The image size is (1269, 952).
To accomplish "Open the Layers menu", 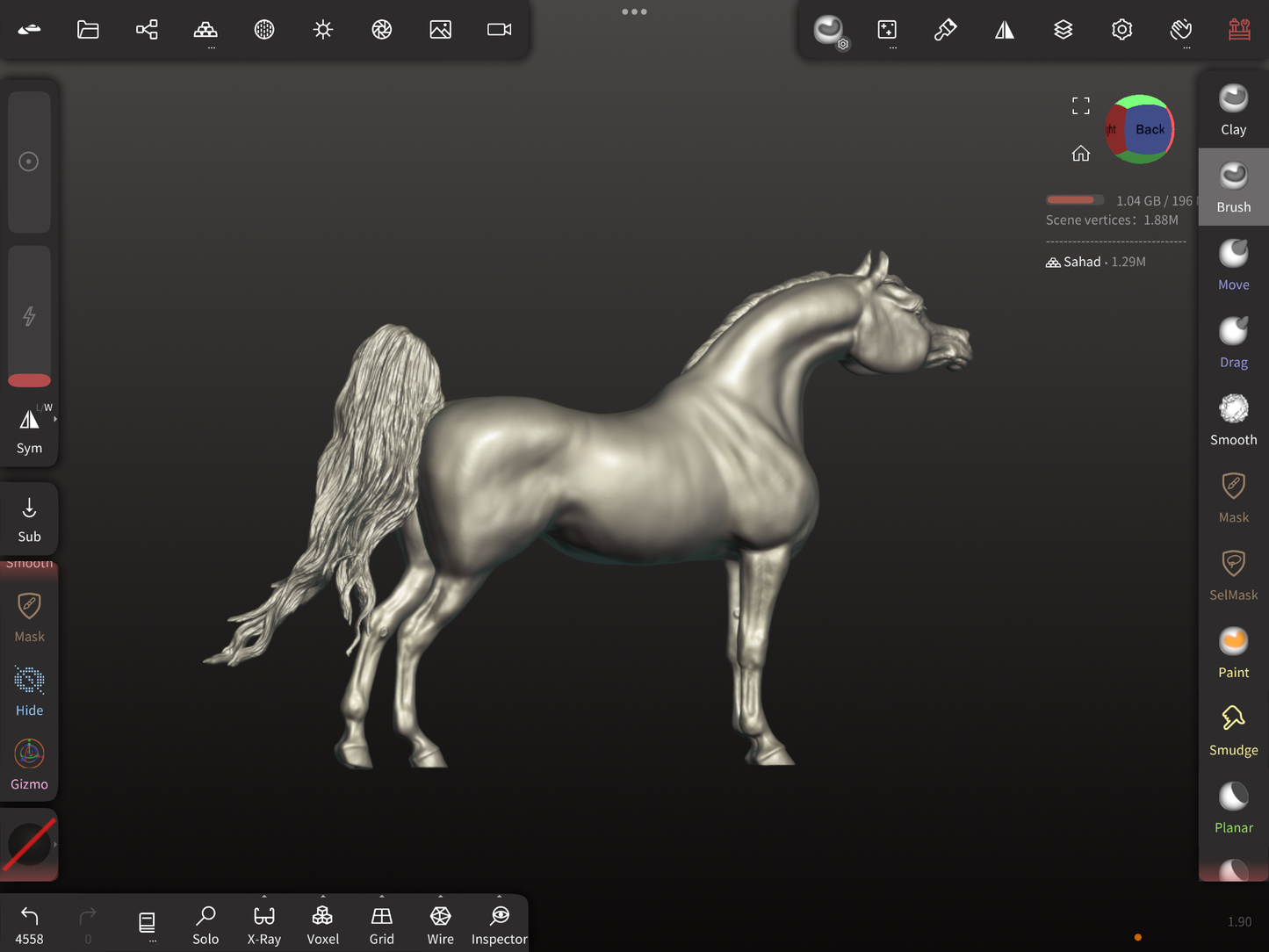I will click(x=1063, y=30).
